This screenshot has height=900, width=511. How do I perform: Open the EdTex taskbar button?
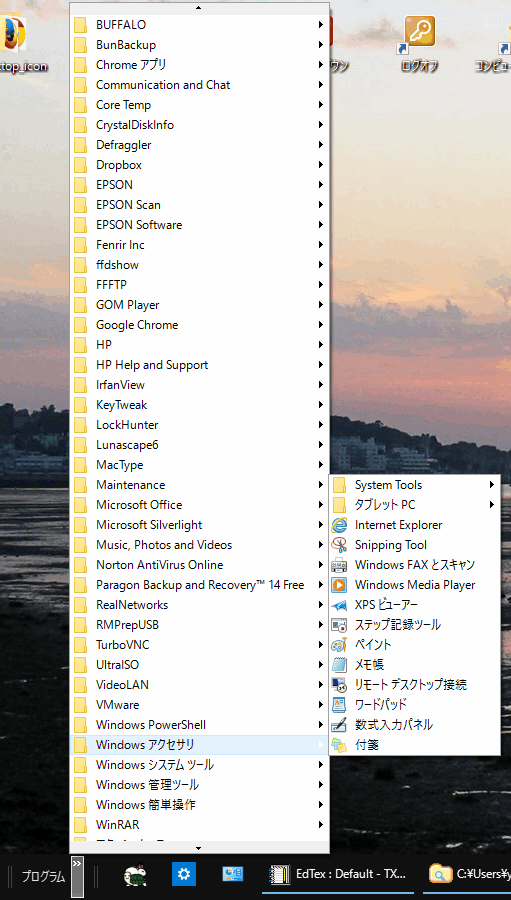click(x=338, y=874)
